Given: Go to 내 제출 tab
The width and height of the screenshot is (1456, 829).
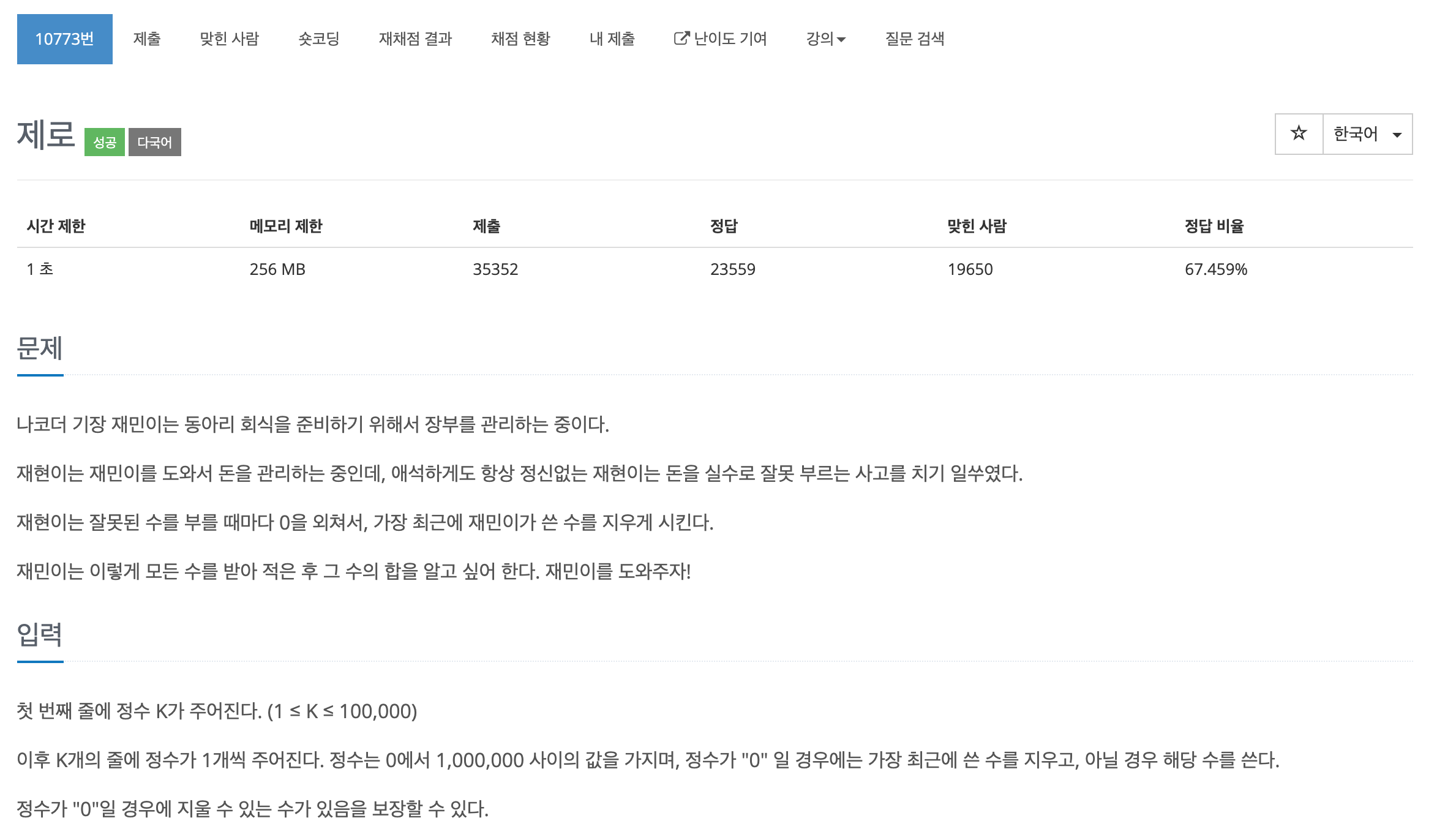Looking at the screenshot, I should pos(612,39).
